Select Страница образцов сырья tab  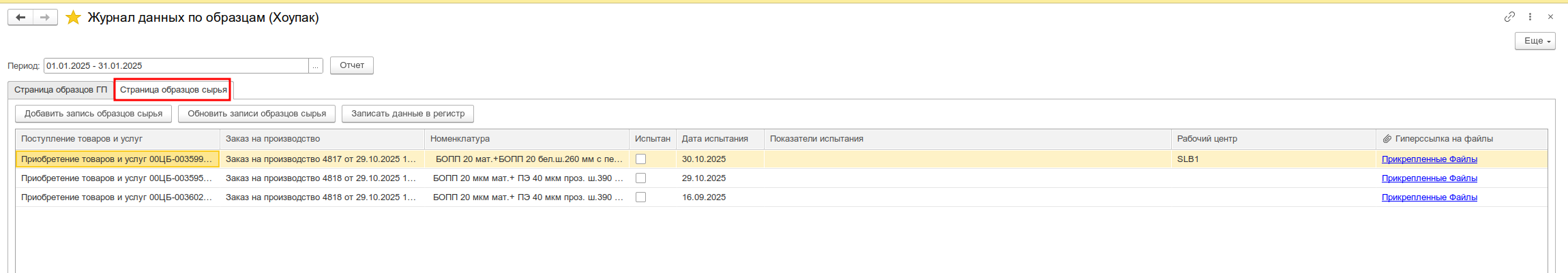(173, 90)
